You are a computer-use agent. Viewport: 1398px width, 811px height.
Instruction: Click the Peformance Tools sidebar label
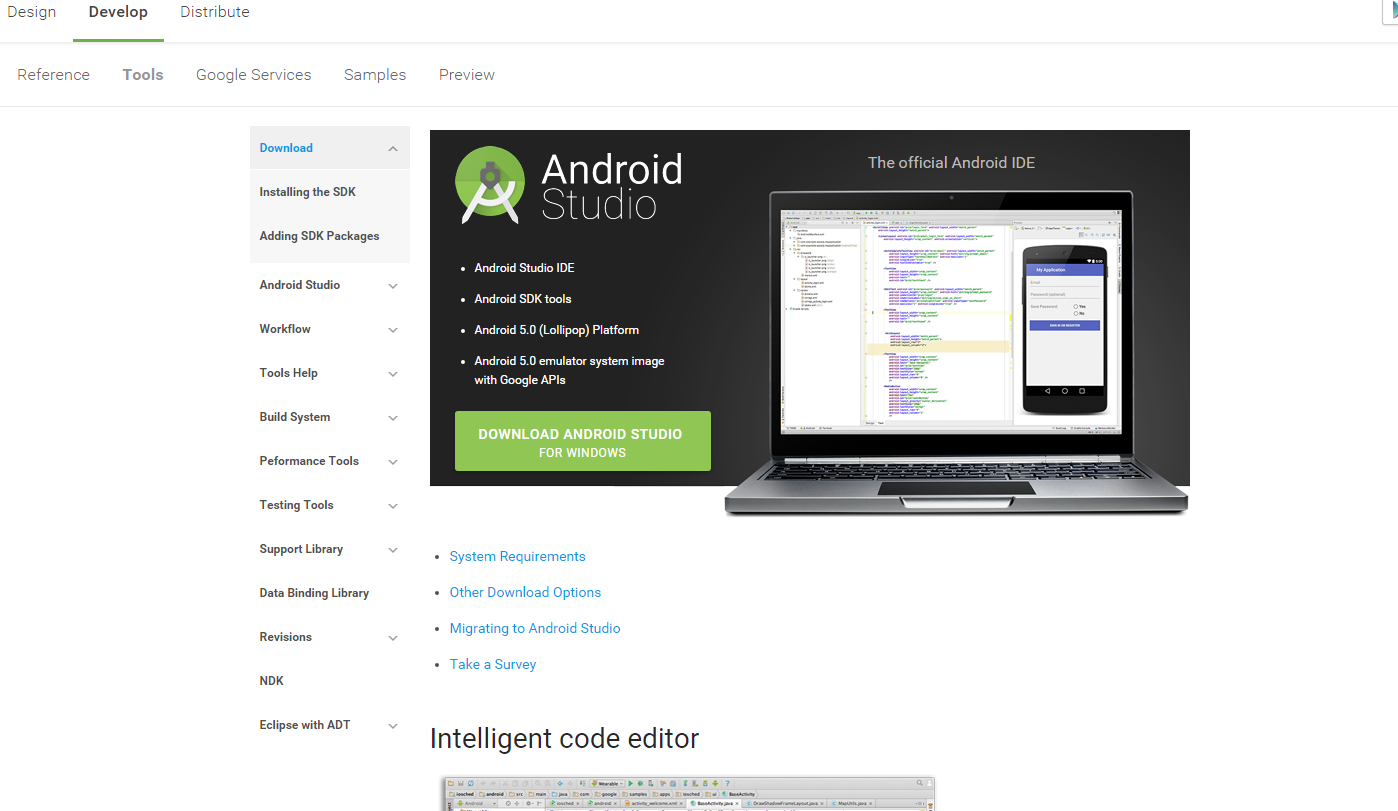[309, 461]
